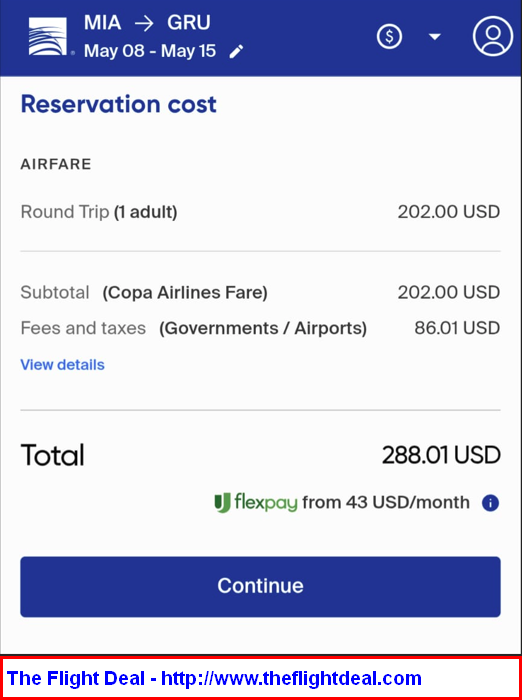Edit trip dates with the pencil icon
522x700 pixels.
click(236, 51)
